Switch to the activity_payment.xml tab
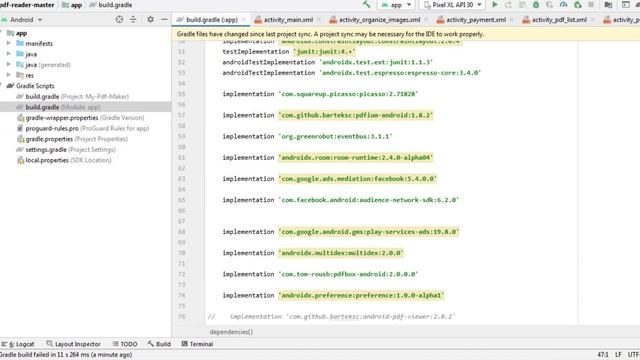Viewport: 640px width, 360px height. tap(476, 20)
